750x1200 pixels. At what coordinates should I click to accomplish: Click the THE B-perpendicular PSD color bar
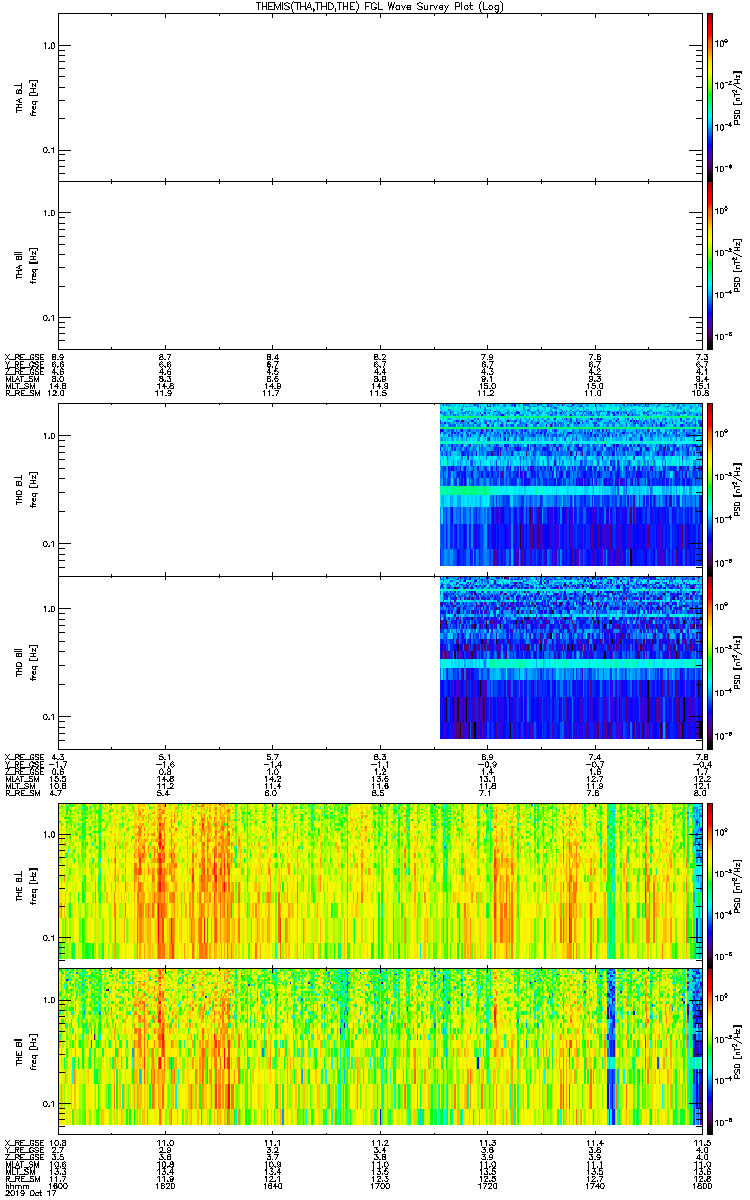coord(710,880)
